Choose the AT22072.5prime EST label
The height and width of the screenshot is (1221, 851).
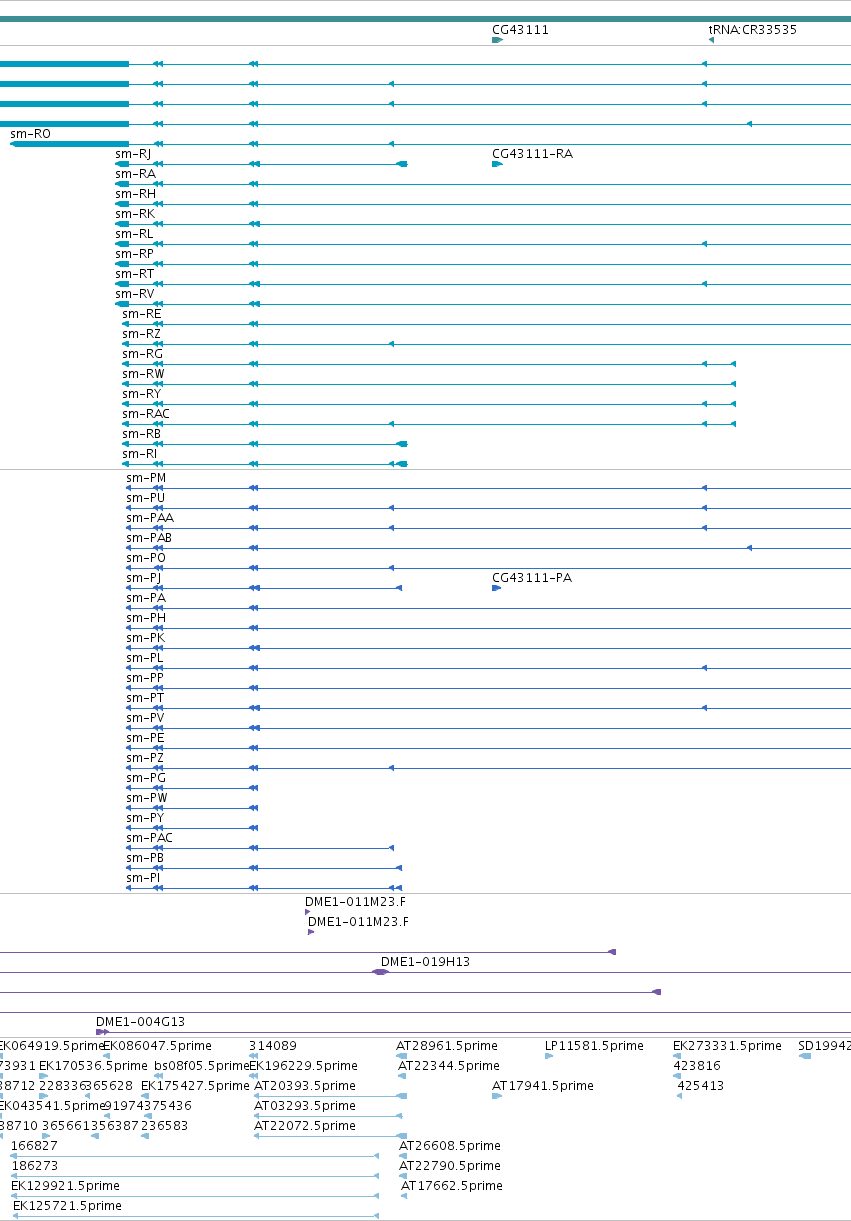point(305,1126)
